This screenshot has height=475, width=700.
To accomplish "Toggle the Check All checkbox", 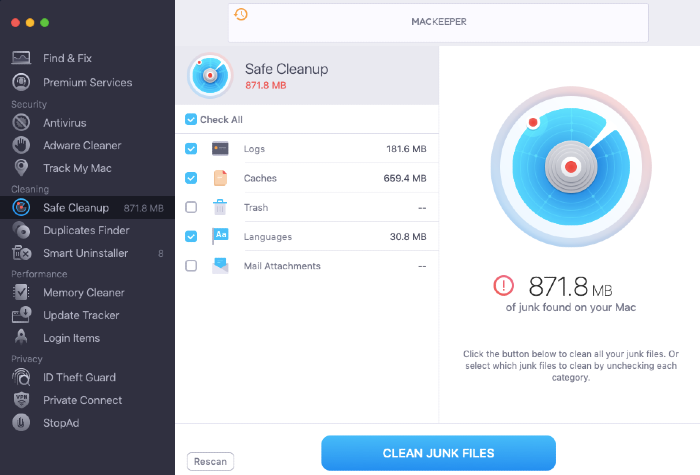I will (191, 119).
